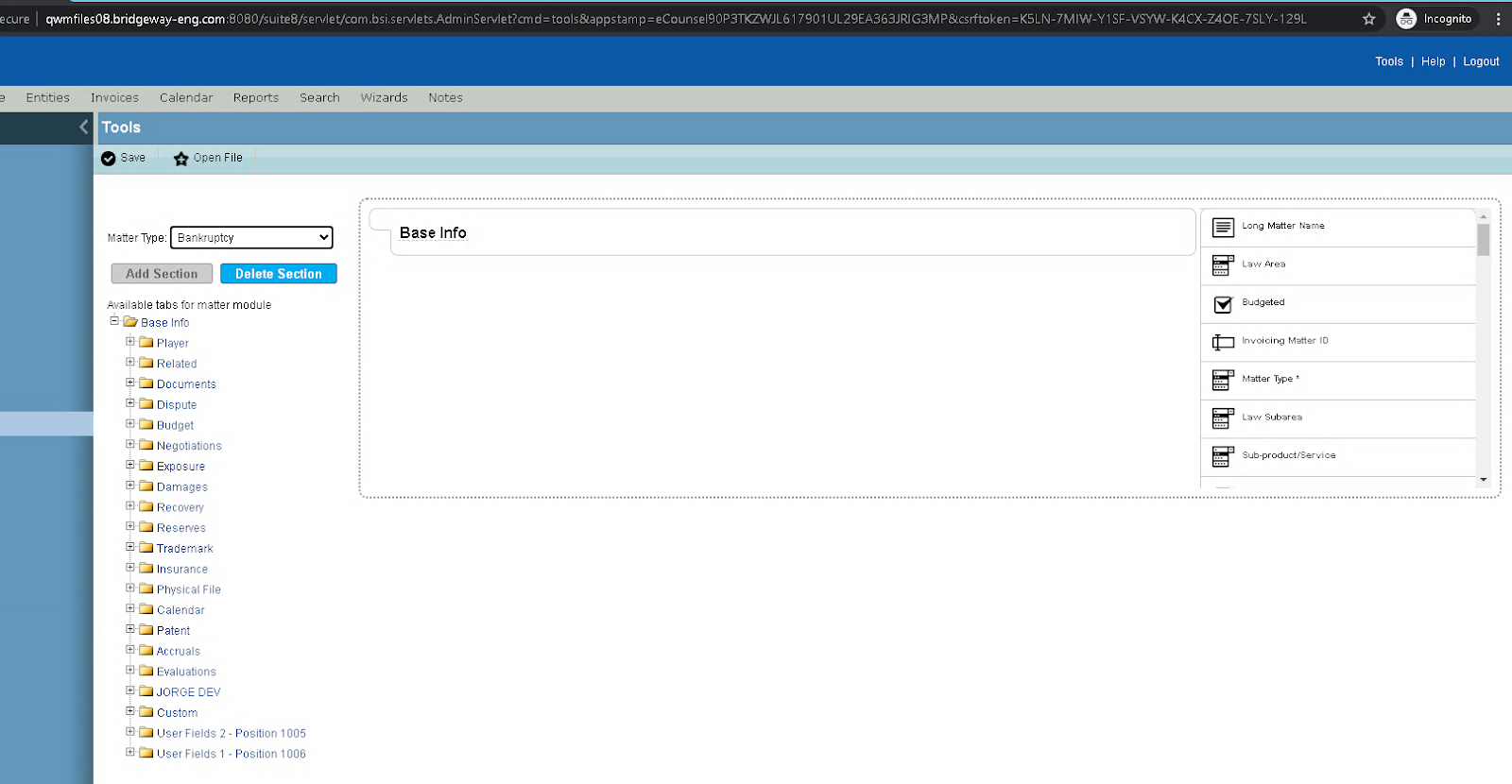Click the Incognito profile icon
Screen dimensions: 1512x784
click(1406, 19)
